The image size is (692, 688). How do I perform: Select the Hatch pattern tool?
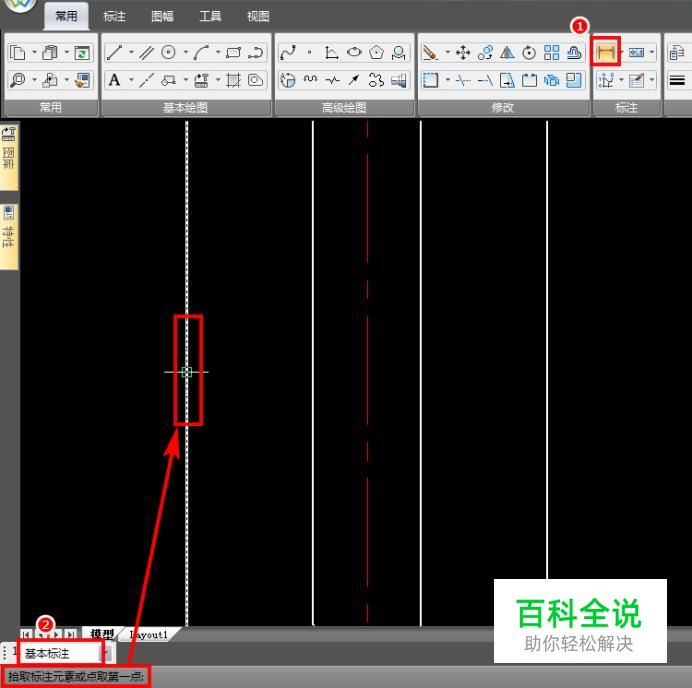click(x=233, y=80)
